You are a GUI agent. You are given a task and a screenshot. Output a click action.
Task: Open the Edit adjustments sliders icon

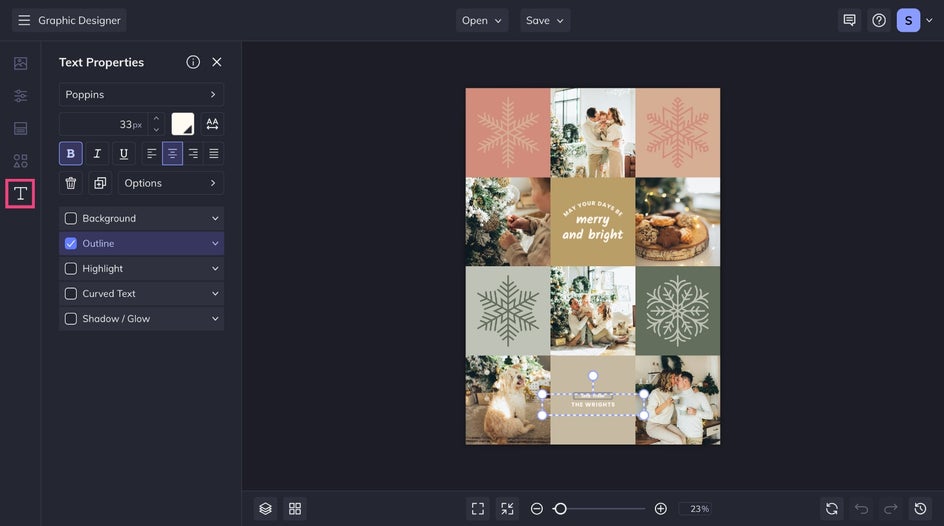pyautogui.click(x=20, y=96)
